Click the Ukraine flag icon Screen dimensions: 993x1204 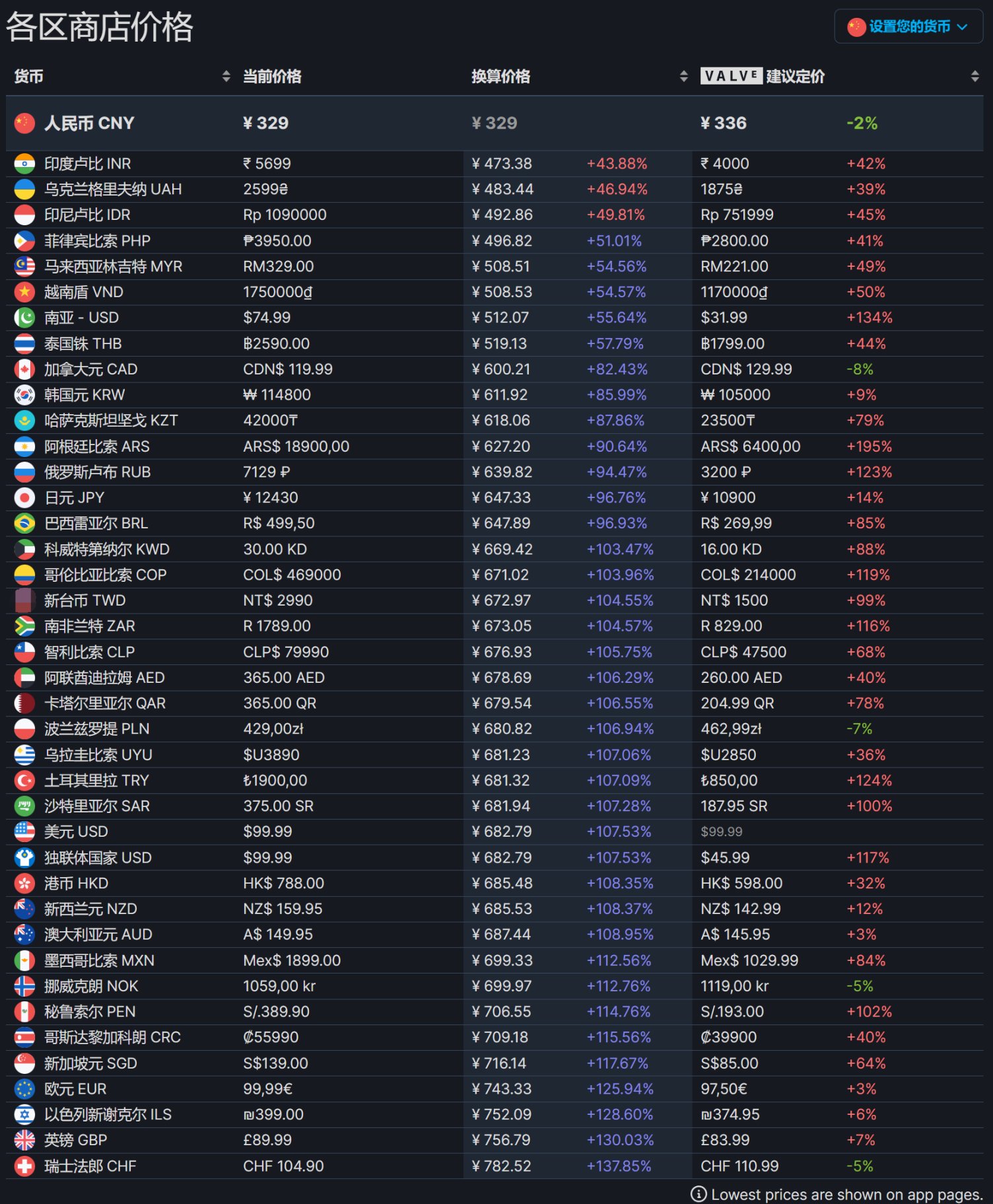coord(24,190)
